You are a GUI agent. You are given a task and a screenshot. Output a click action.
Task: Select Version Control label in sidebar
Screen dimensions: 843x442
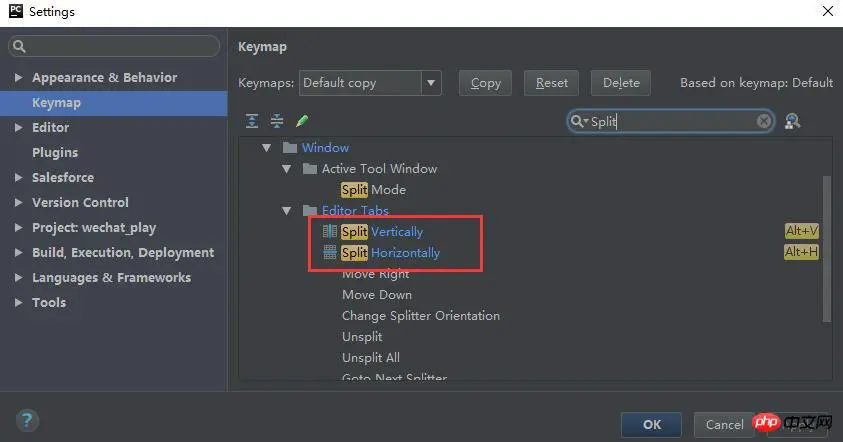point(80,203)
